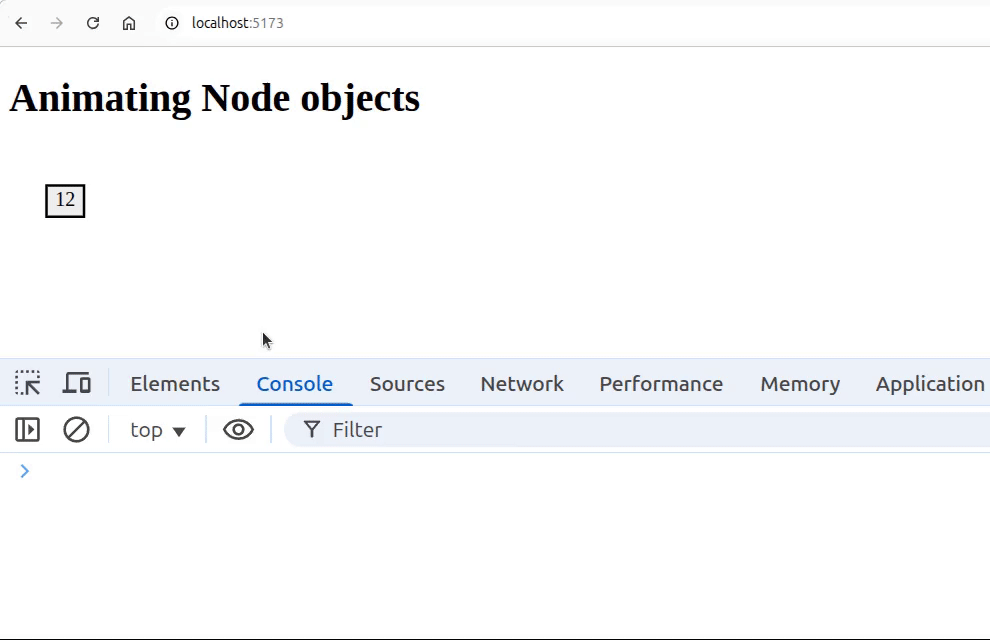Open the Application panel
Image resolution: width=990 pixels, height=640 pixels.
click(x=929, y=383)
